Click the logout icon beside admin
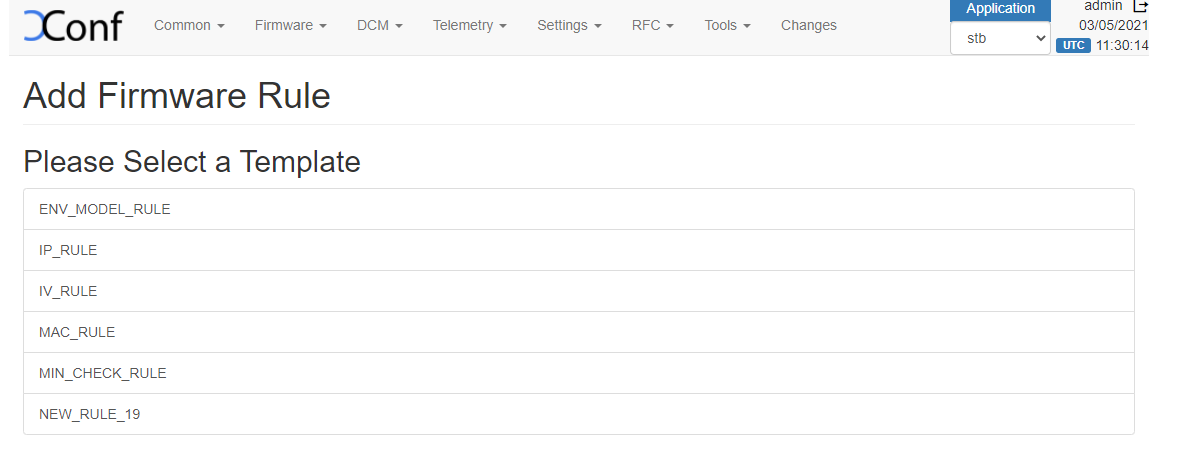Viewport: 1187px width, 449px height. pos(1140,6)
